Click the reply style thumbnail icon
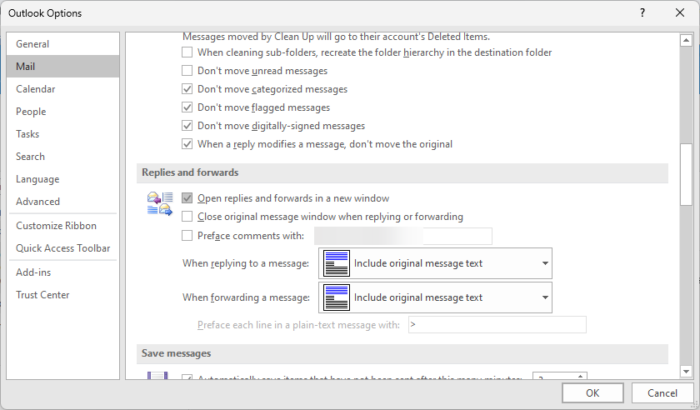Viewport: 700px width, 410px height. click(x=336, y=264)
